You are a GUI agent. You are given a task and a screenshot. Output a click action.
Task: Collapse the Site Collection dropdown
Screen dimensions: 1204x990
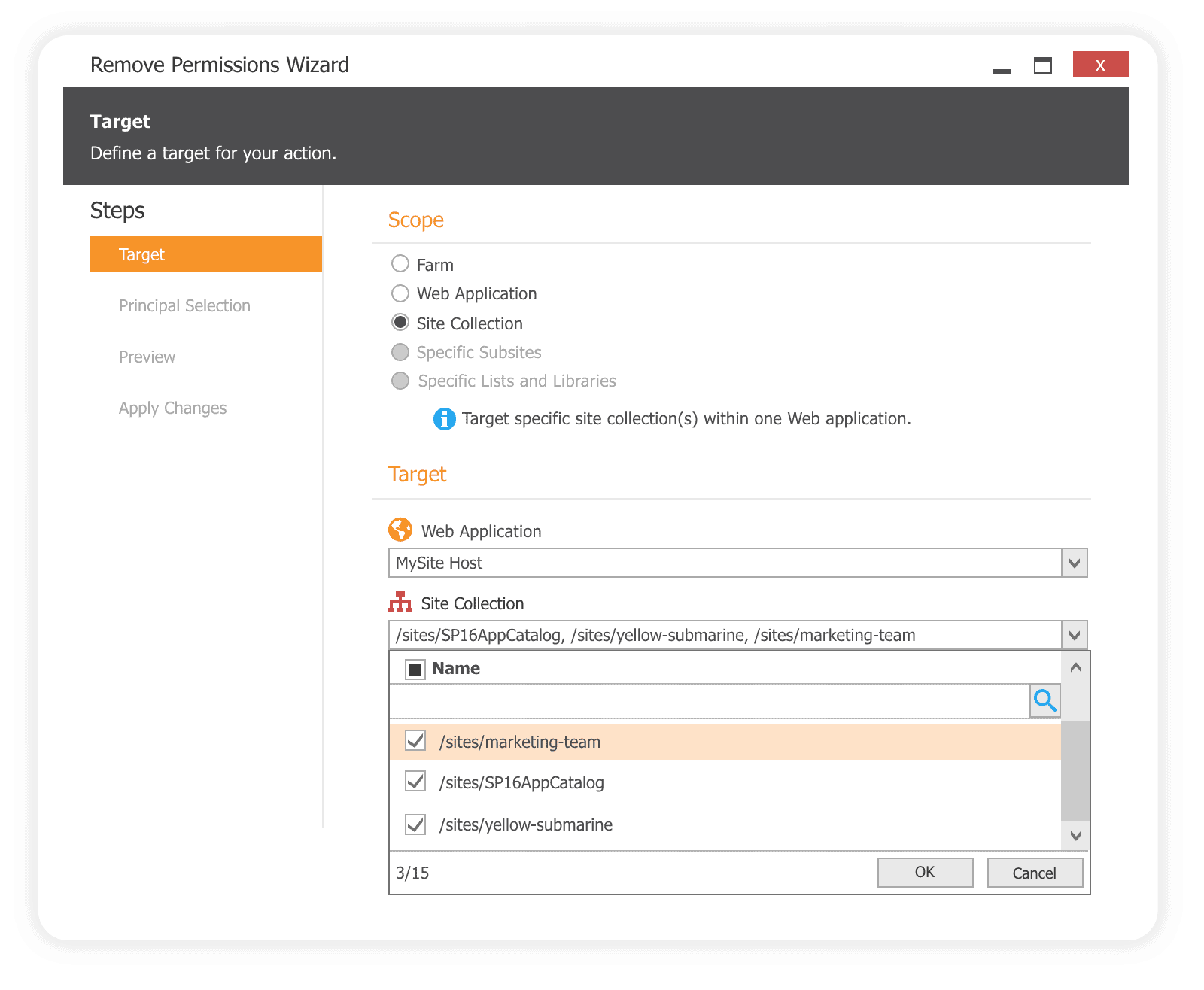pyautogui.click(x=1075, y=634)
